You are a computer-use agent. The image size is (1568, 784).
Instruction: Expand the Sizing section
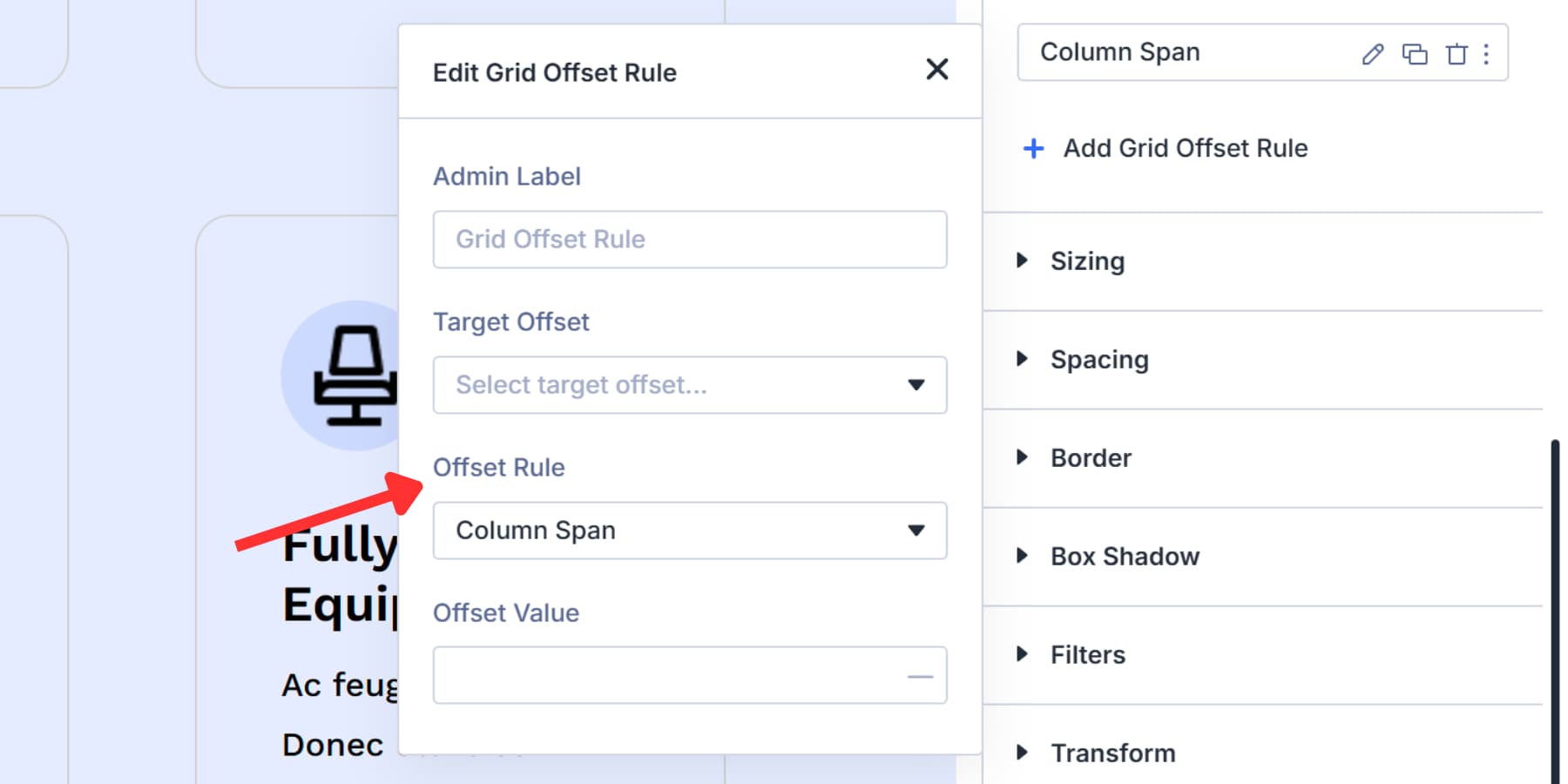point(1087,260)
